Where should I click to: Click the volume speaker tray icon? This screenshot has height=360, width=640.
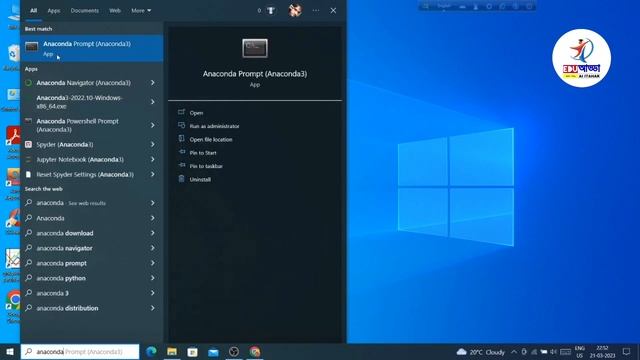pos(553,352)
